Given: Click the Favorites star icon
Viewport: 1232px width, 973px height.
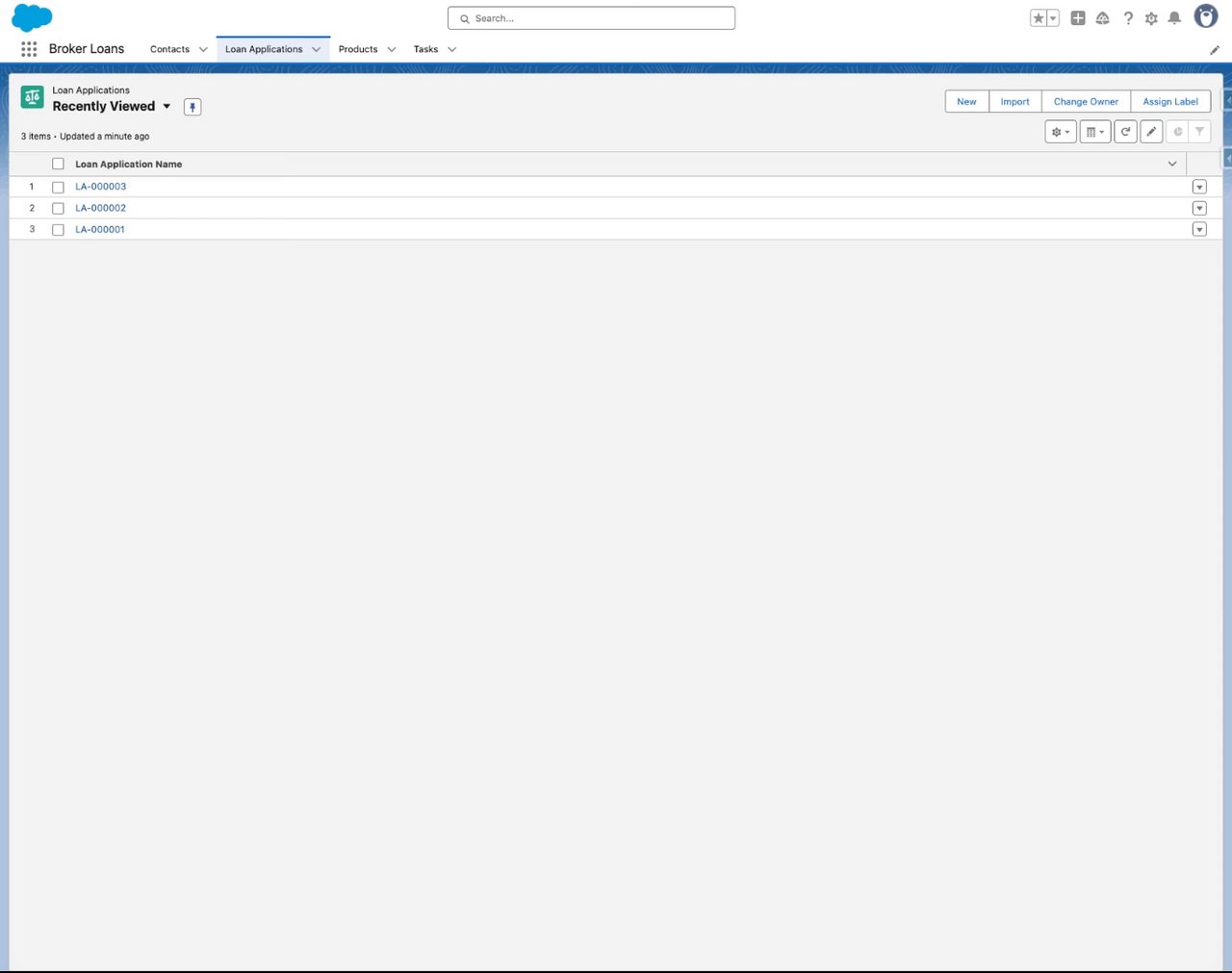Looking at the screenshot, I should (x=1038, y=18).
